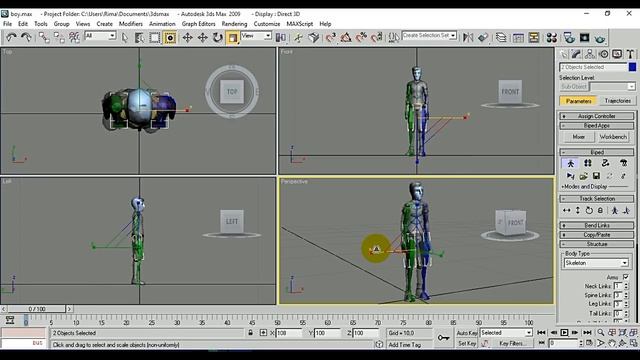The image size is (640, 360).
Task: Toggle the 3D Snaps magnet
Action: pos(331,38)
